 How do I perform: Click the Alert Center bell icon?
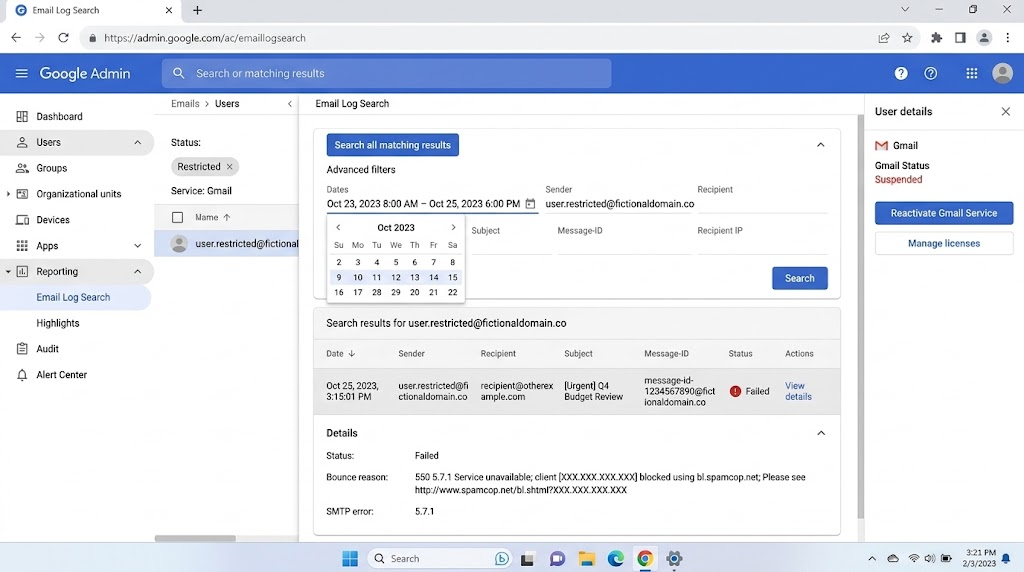click(x=22, y=375)
